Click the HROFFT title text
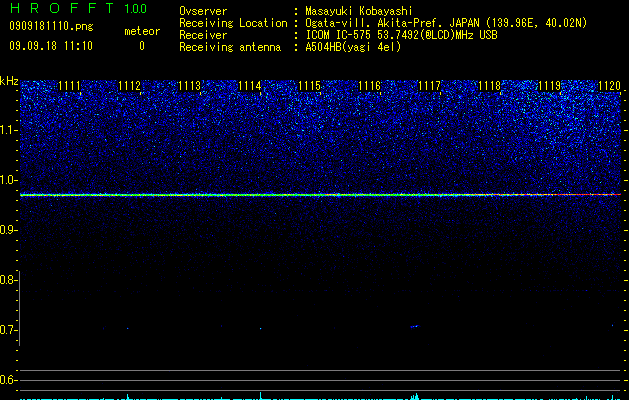 point(62,8)
